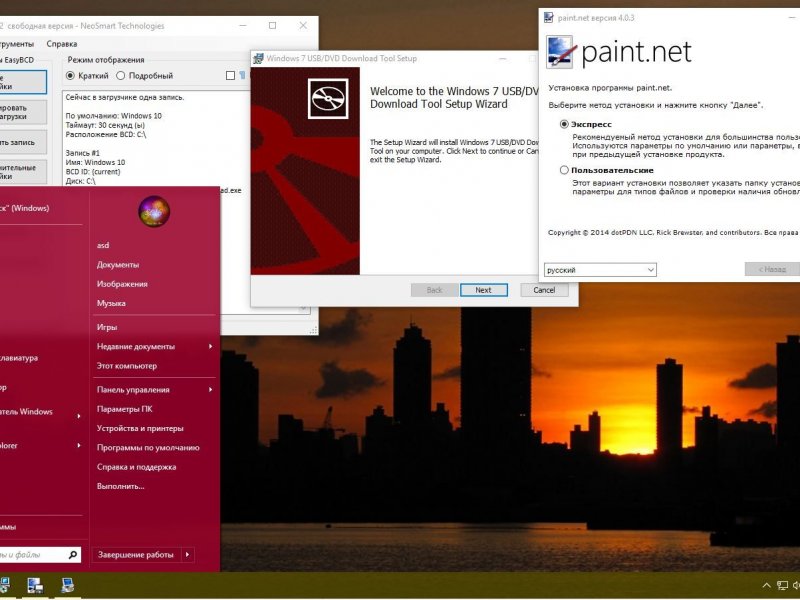Show hidden system tray icons
800x600 pixels.
click(x=766, y=586)
